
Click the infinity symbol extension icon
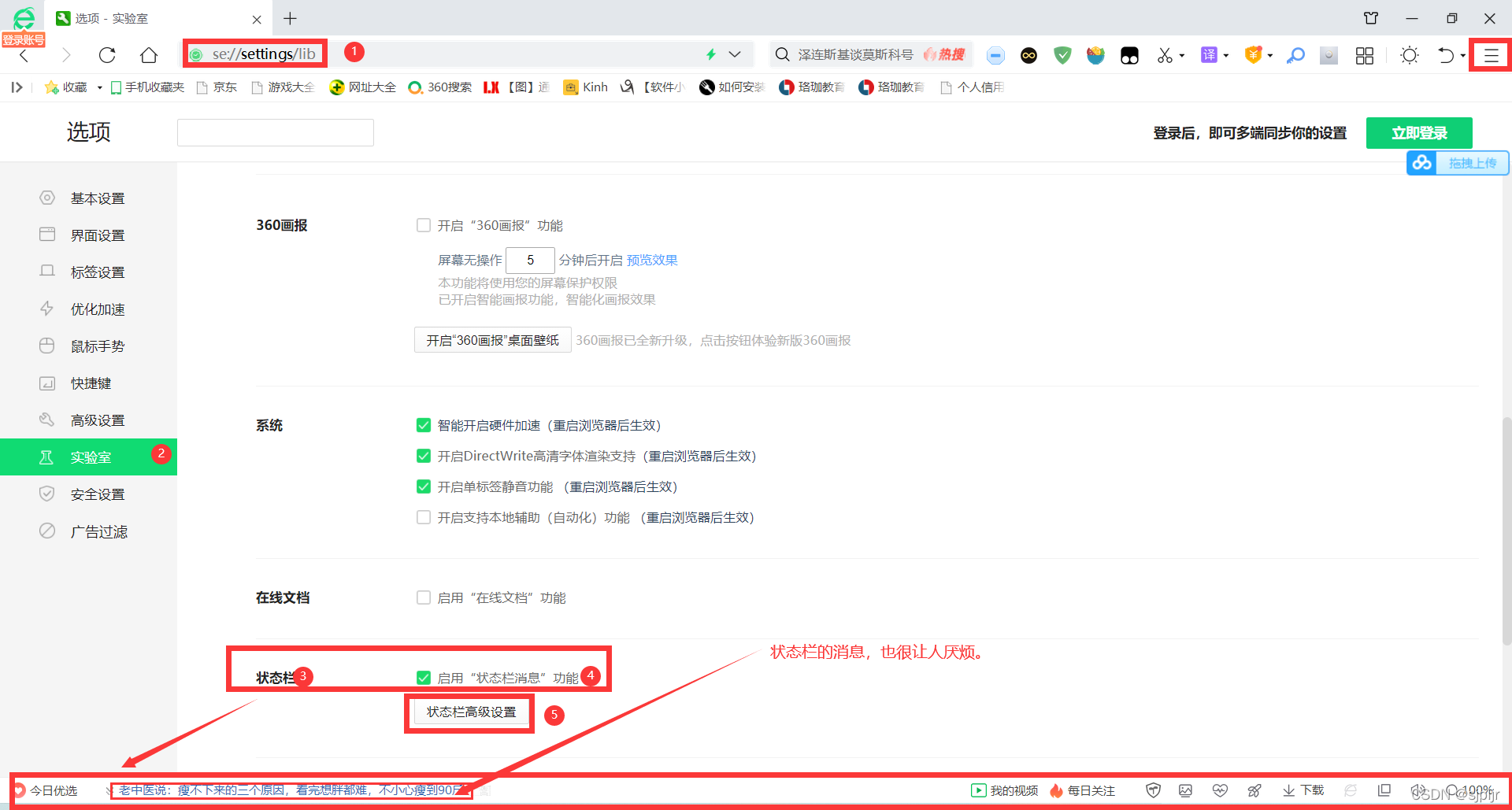tap(1028, 55)
